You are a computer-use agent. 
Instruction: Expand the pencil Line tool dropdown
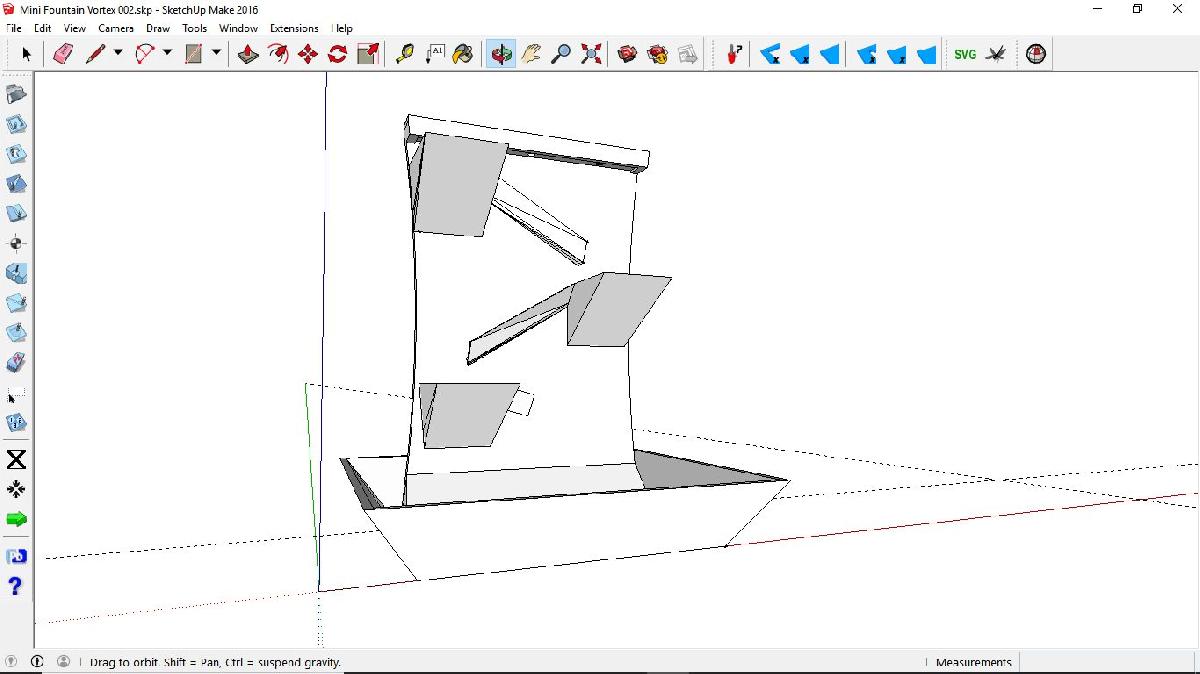pyautogui.click(x=118, y=54)
